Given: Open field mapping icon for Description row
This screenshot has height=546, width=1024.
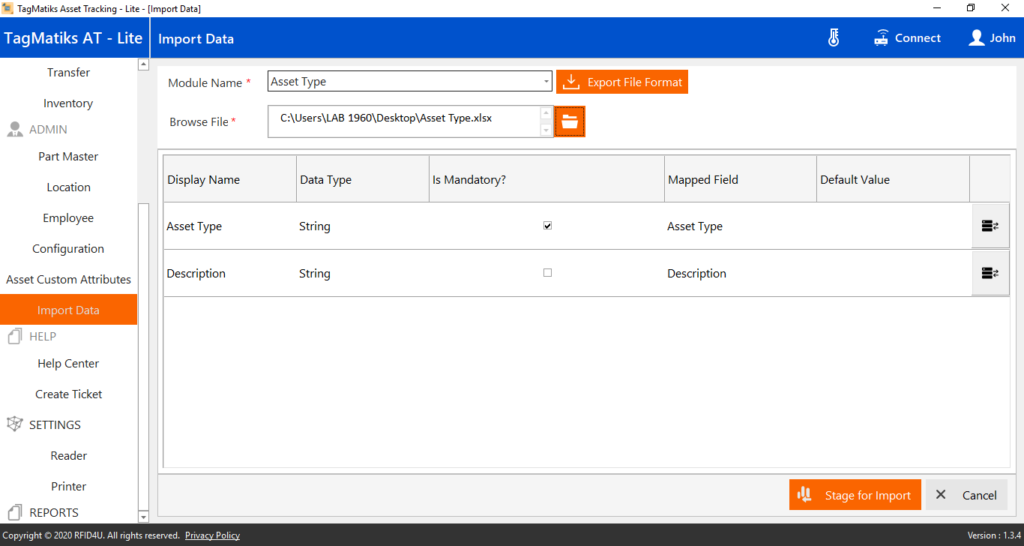Looking at the screenshot, I should pyautogui.click(x=990, y=273).
